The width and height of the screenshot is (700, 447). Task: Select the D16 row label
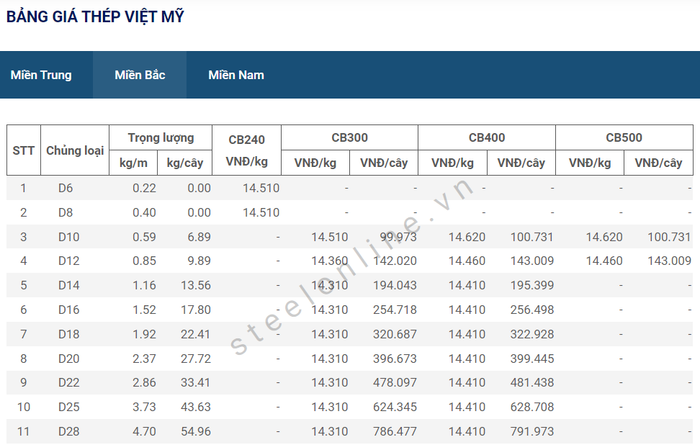[x=68, y=310]
